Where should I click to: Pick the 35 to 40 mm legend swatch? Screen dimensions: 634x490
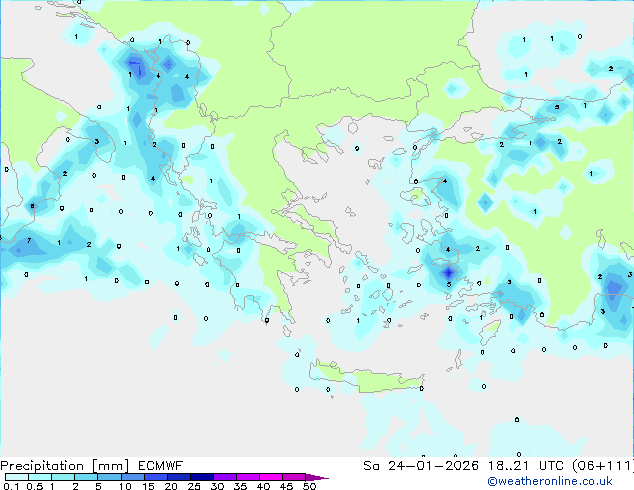[248, 477]
